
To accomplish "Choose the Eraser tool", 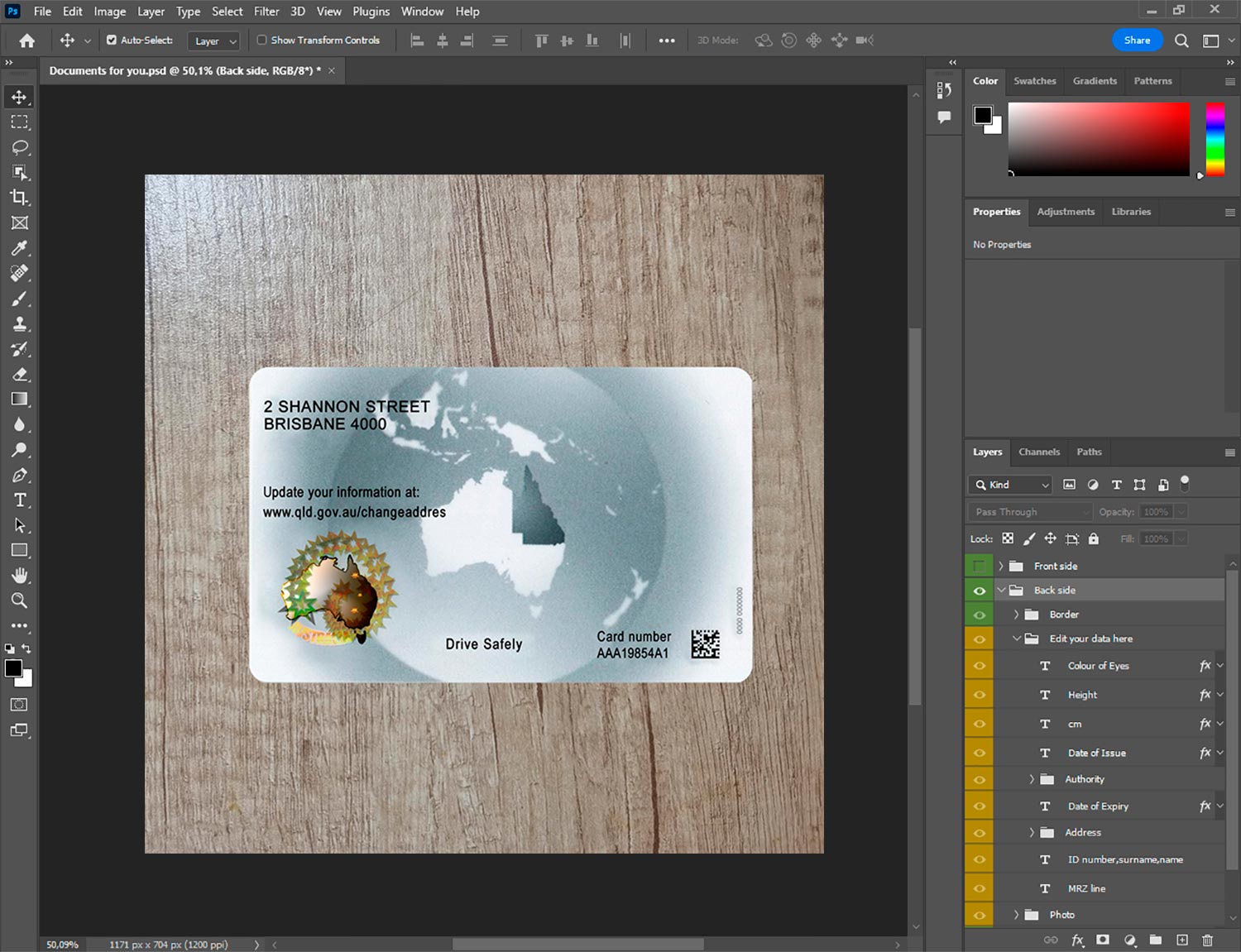I will pos(20,374).
